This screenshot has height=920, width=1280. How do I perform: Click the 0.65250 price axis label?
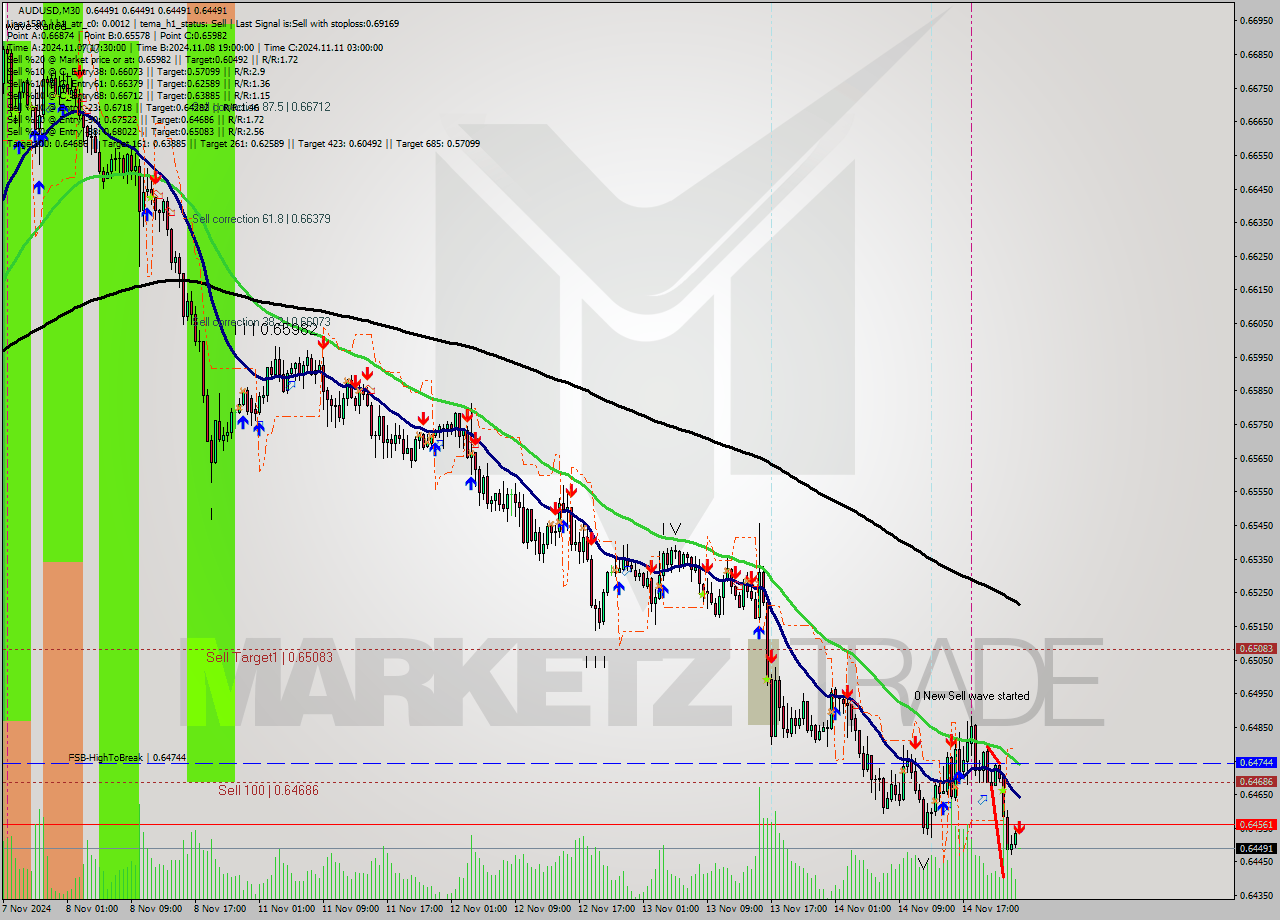pos(1256,592)
